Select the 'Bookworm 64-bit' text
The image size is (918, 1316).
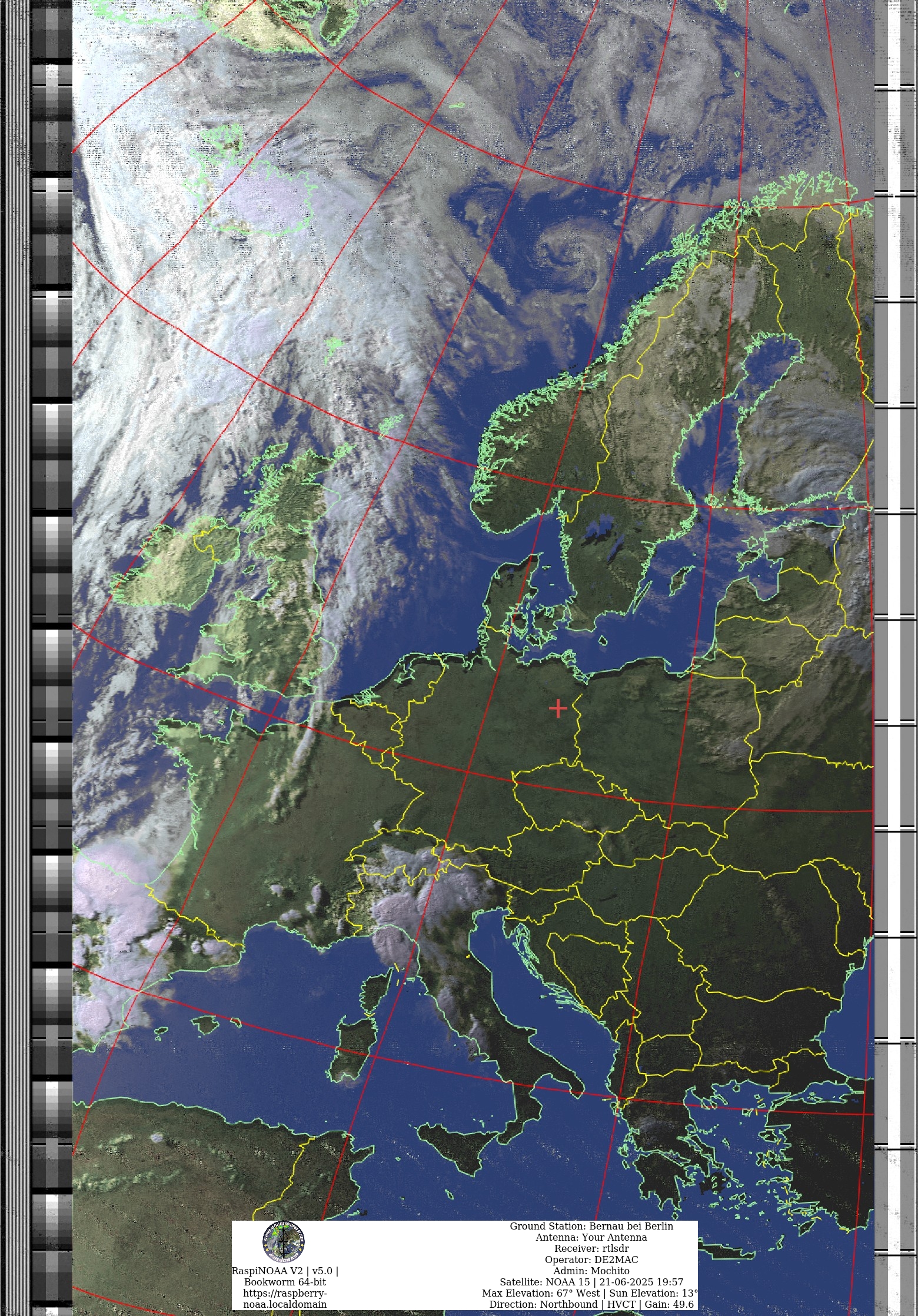[285, 1282]
